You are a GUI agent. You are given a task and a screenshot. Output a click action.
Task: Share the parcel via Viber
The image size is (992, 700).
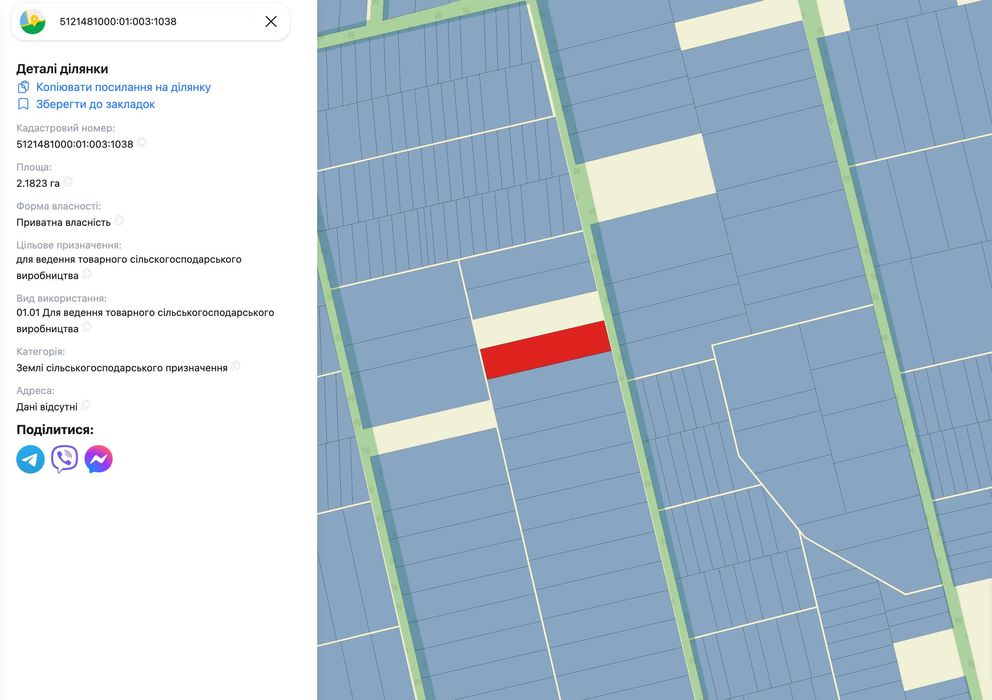click(65, 459)
